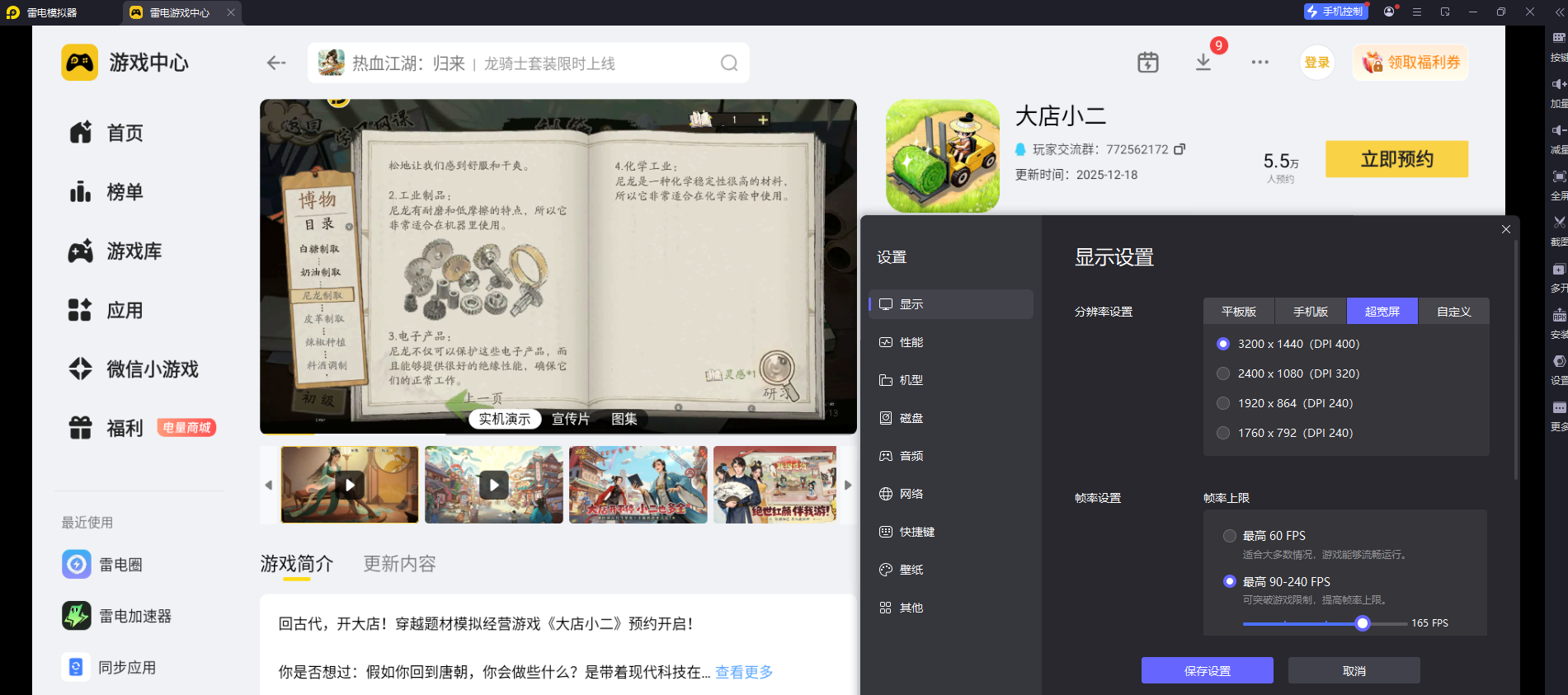This screenshot has width=1568, height=695.
Task: Open the hamburger menu in the title bar
Action: click(x=1417, y=12)
